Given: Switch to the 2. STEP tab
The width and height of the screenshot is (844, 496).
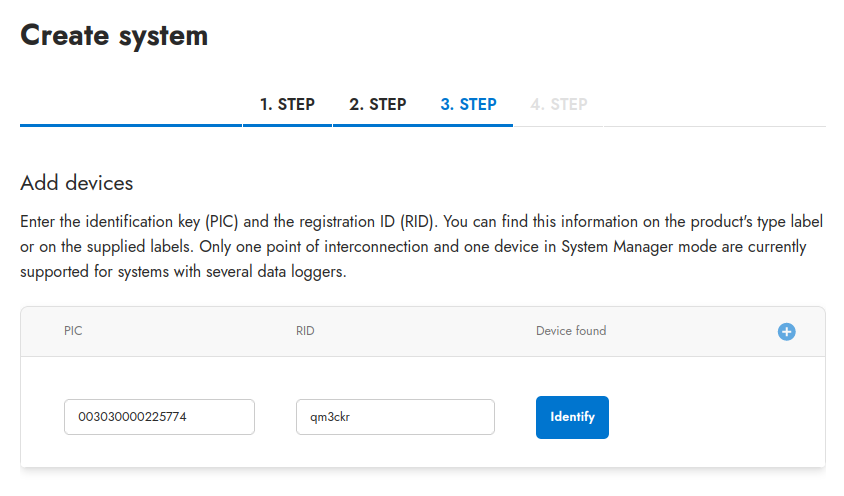Looking at the screenshot, I should tap(377, 105).
